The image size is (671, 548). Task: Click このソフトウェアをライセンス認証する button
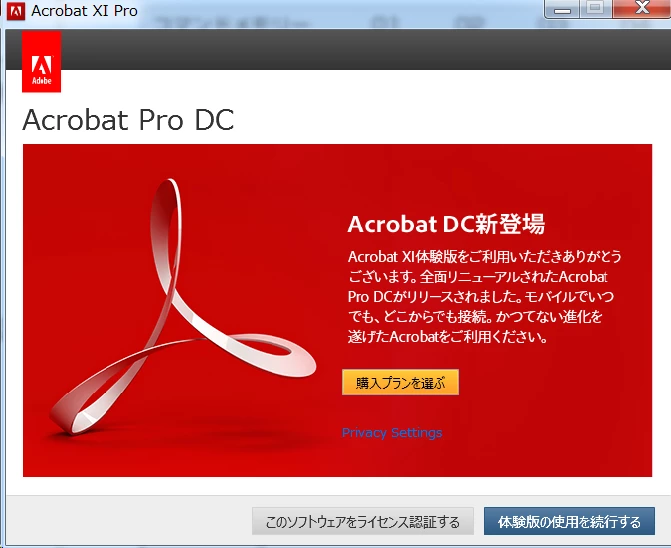[362, 521]
